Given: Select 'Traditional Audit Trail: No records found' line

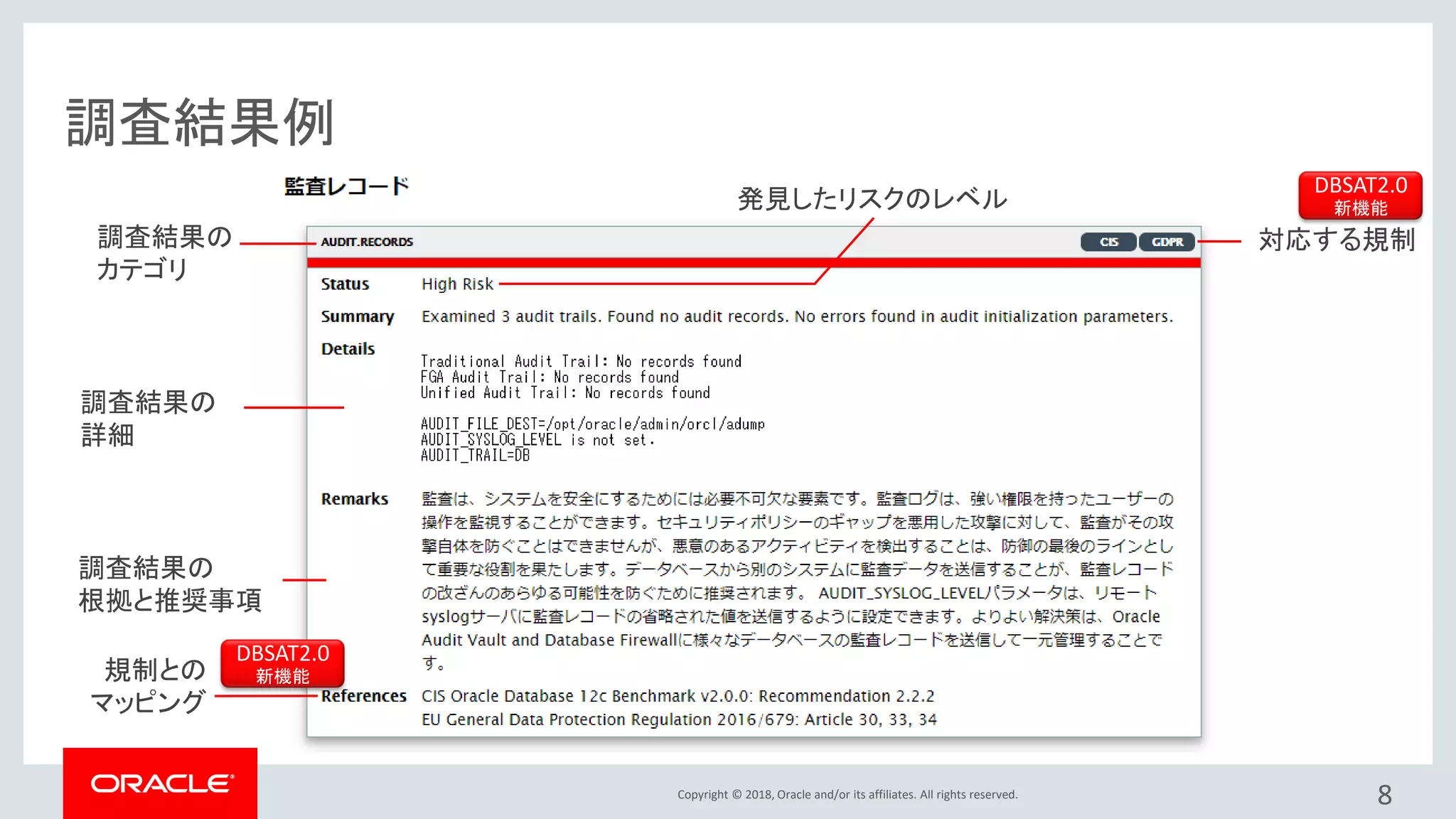Looking at the screenshot, I should pos(581,361).
